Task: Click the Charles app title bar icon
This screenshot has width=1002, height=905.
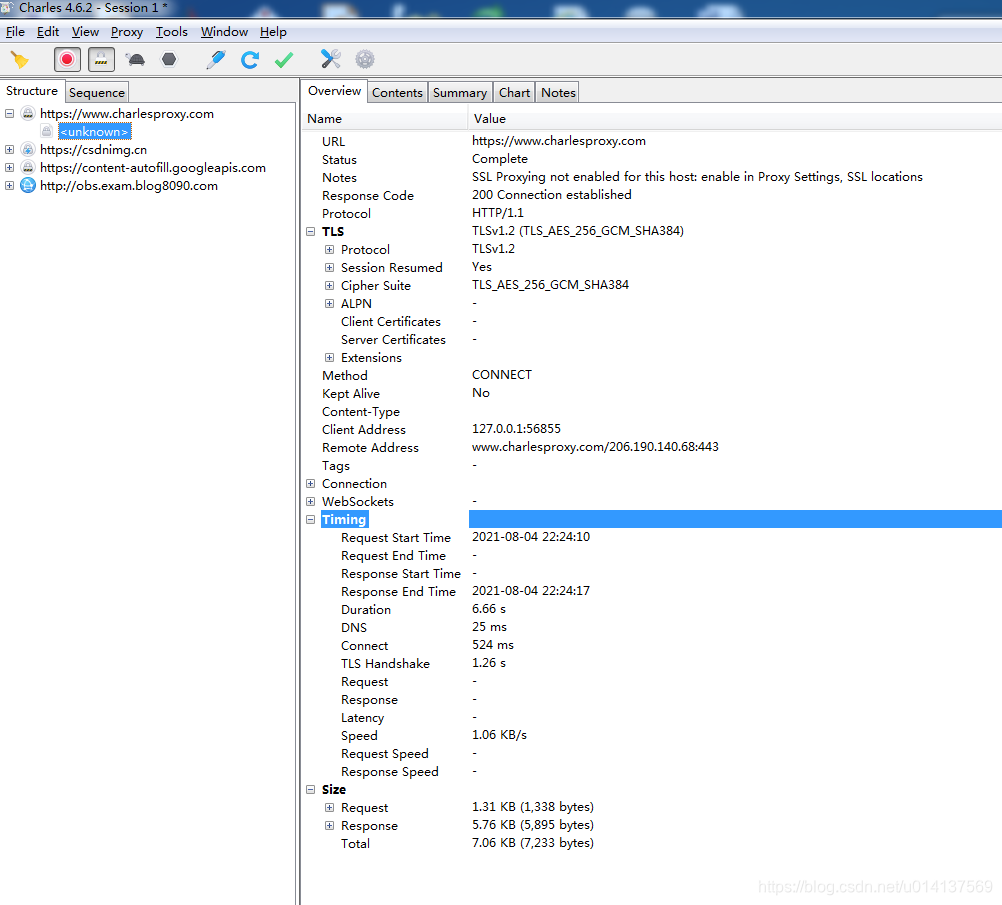Action: click(x=6, y=8)
